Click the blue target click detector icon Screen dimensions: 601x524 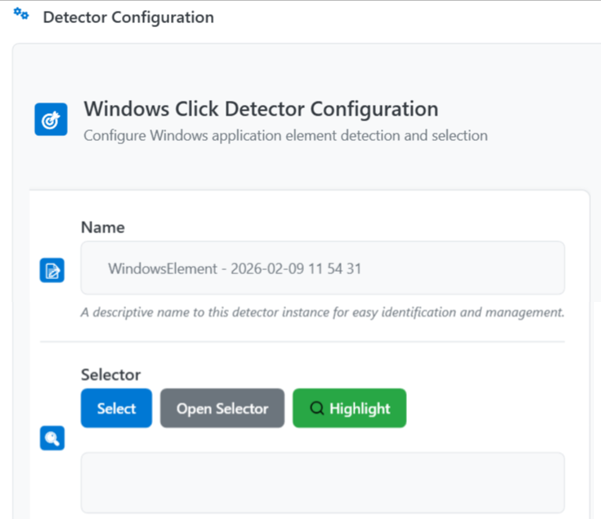coord(51,119)
